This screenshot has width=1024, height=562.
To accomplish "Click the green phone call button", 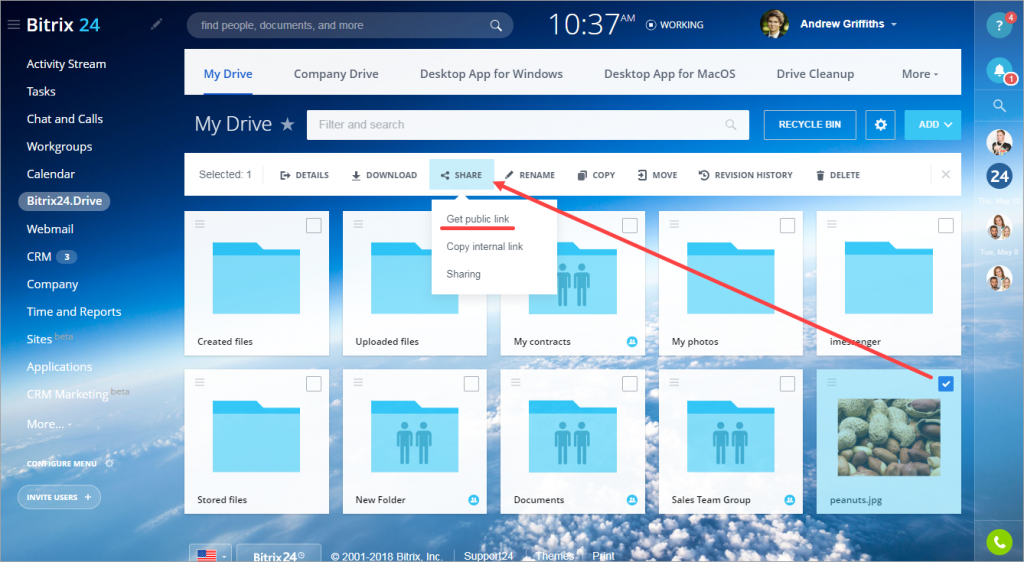I will point(999,541).
